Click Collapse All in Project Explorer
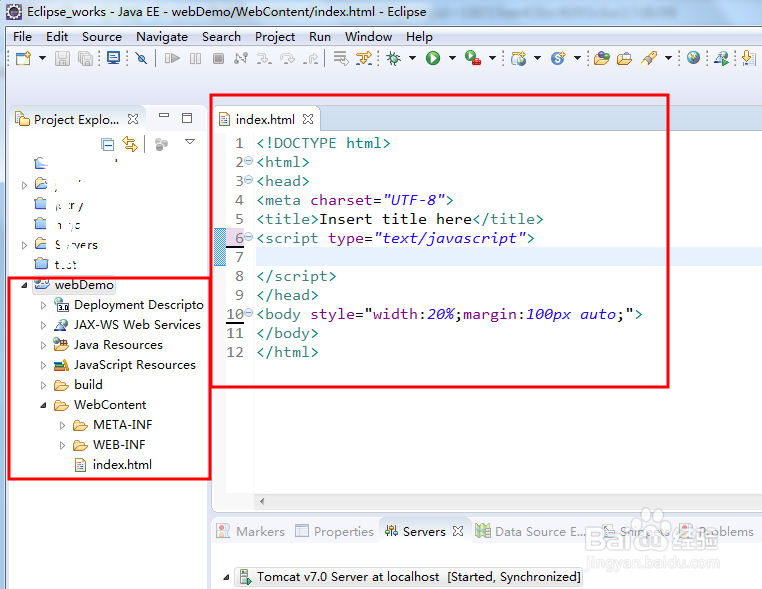 [107, 144]
